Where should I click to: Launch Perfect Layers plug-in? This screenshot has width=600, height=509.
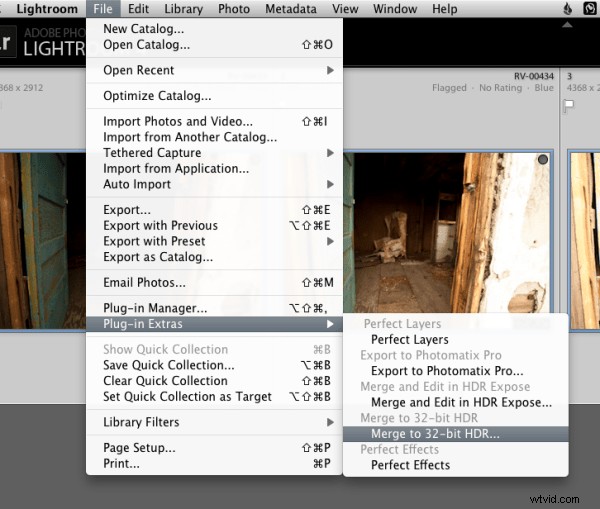(x=456, y=339)
